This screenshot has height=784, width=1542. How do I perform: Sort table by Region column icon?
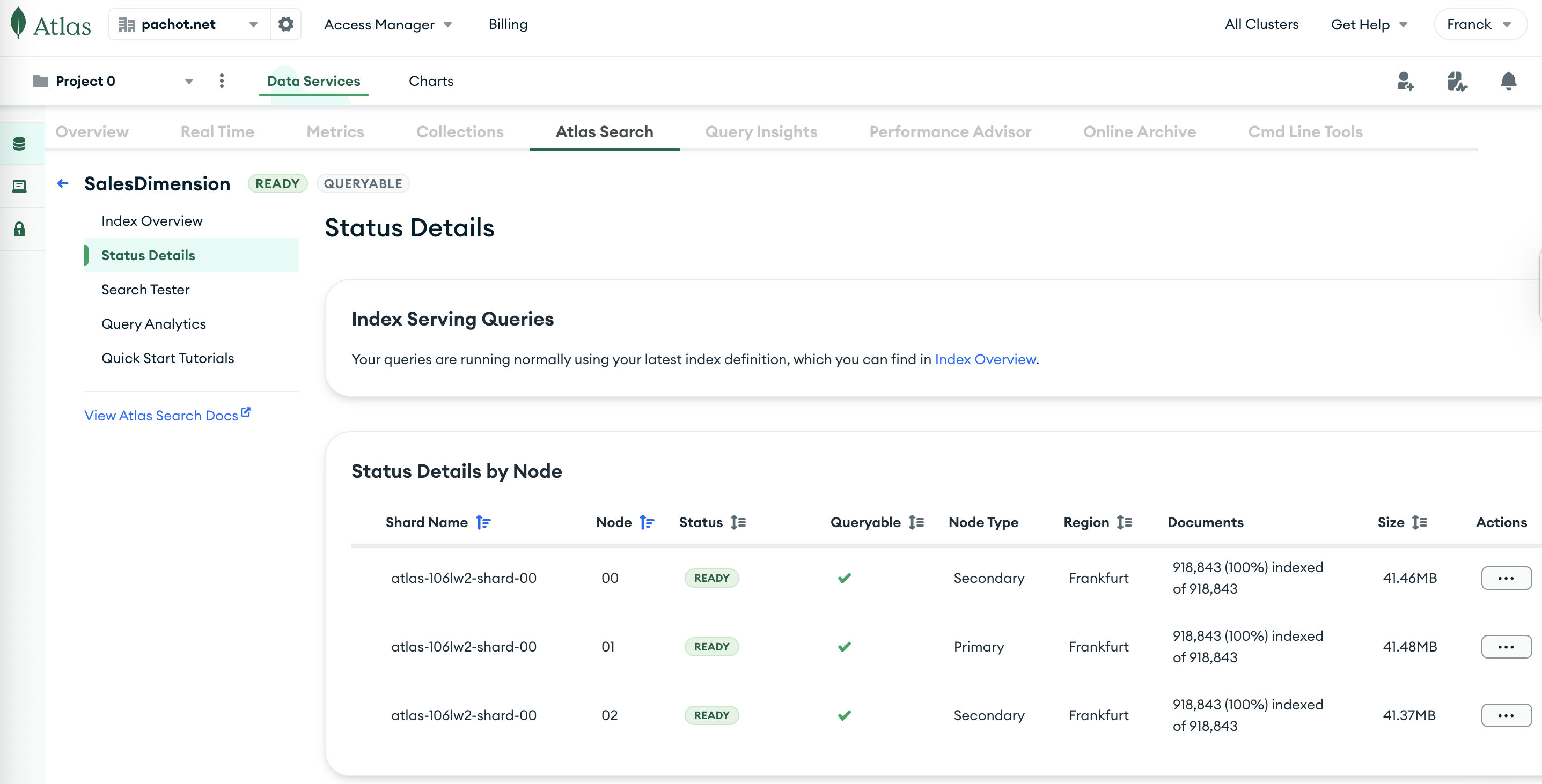click(1124, 522)
